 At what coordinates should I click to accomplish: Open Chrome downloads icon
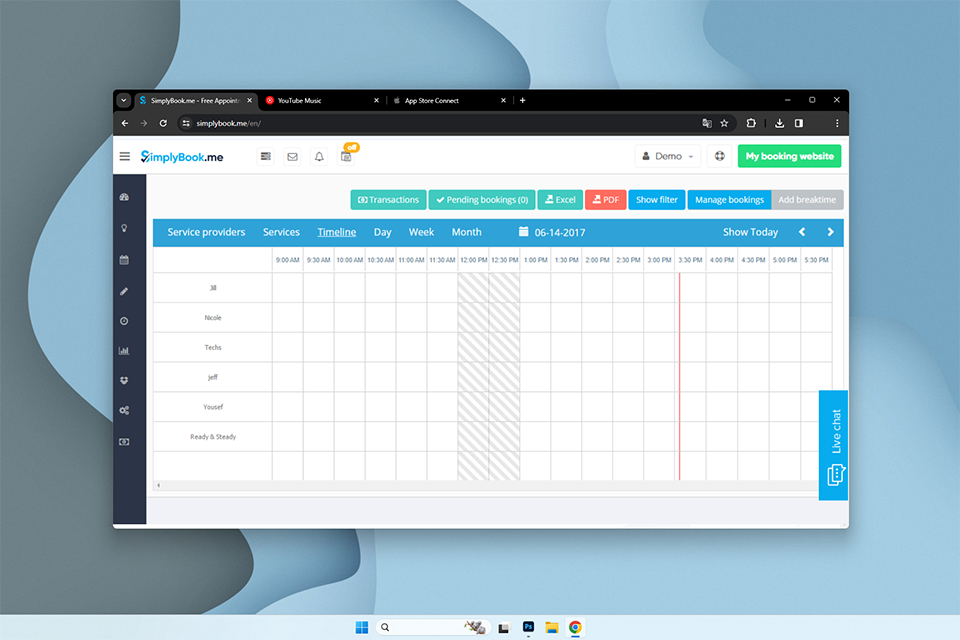[779, 123]
